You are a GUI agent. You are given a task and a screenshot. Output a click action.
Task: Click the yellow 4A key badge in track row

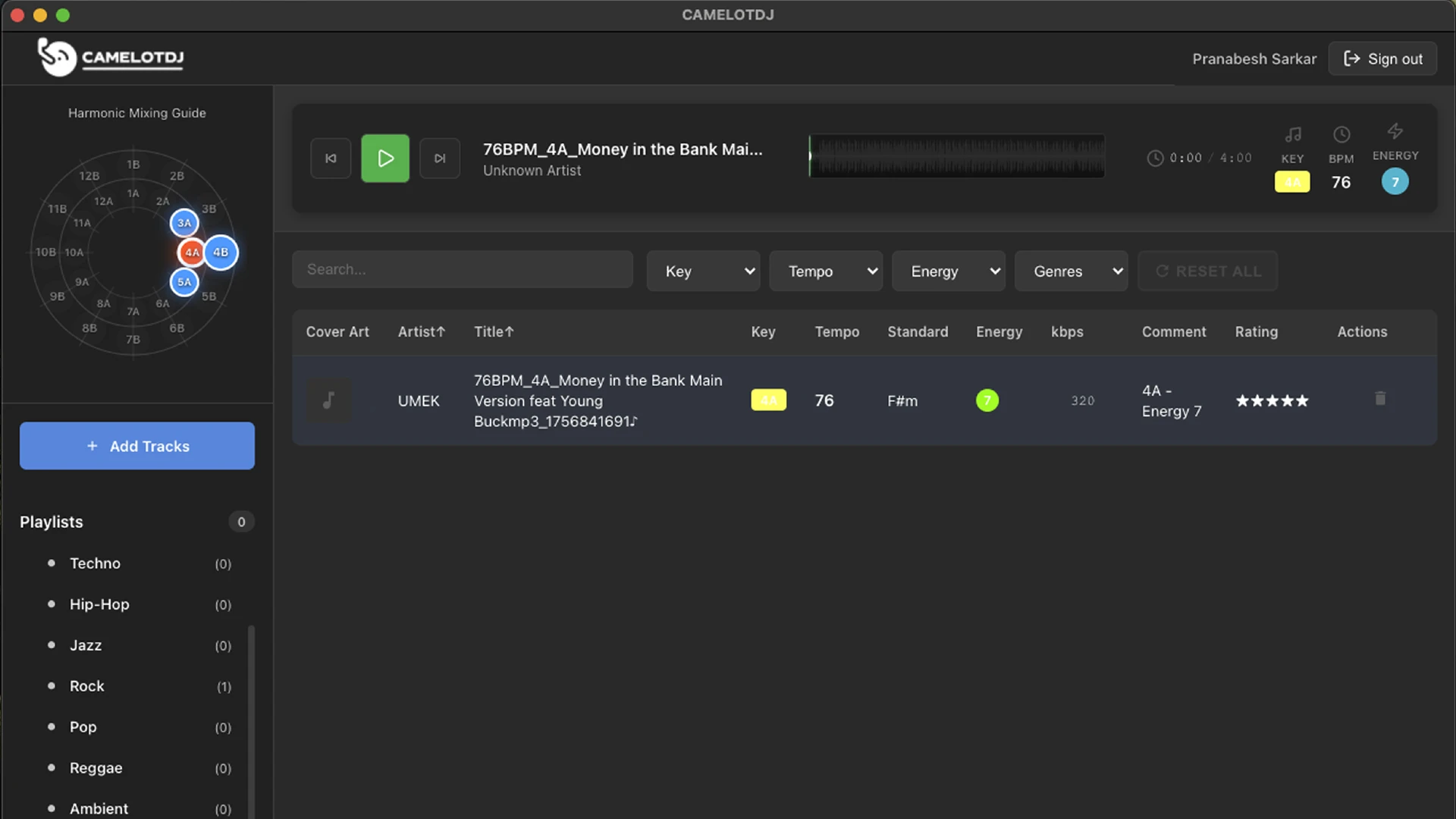[768, 400]
